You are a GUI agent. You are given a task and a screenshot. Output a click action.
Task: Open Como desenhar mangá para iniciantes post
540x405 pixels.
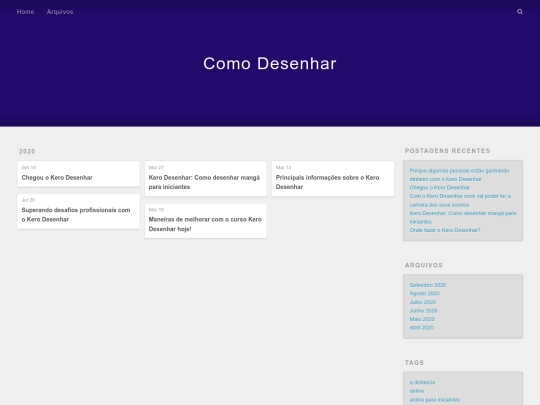206,179
